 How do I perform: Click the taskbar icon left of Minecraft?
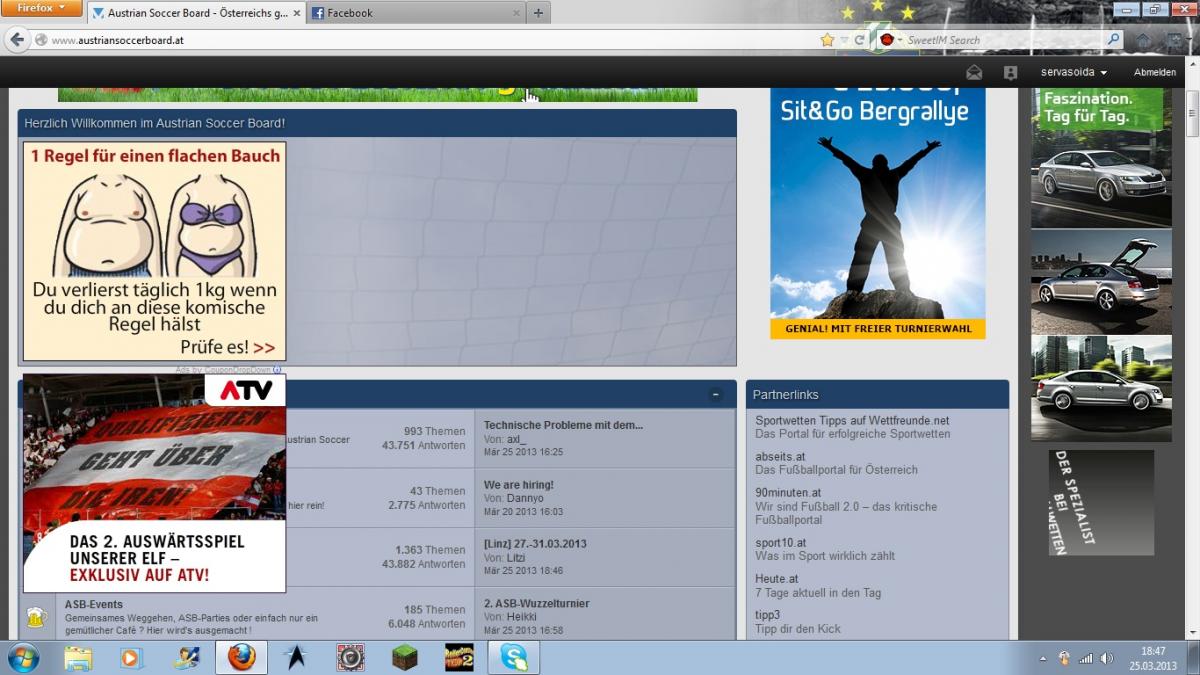[x=350, y=658]
